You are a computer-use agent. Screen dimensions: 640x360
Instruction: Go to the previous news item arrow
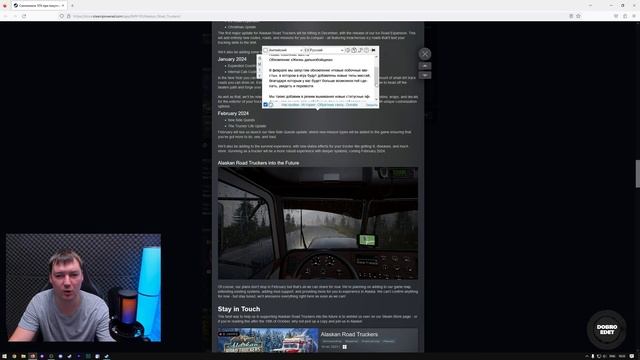(x=424, y=66)
